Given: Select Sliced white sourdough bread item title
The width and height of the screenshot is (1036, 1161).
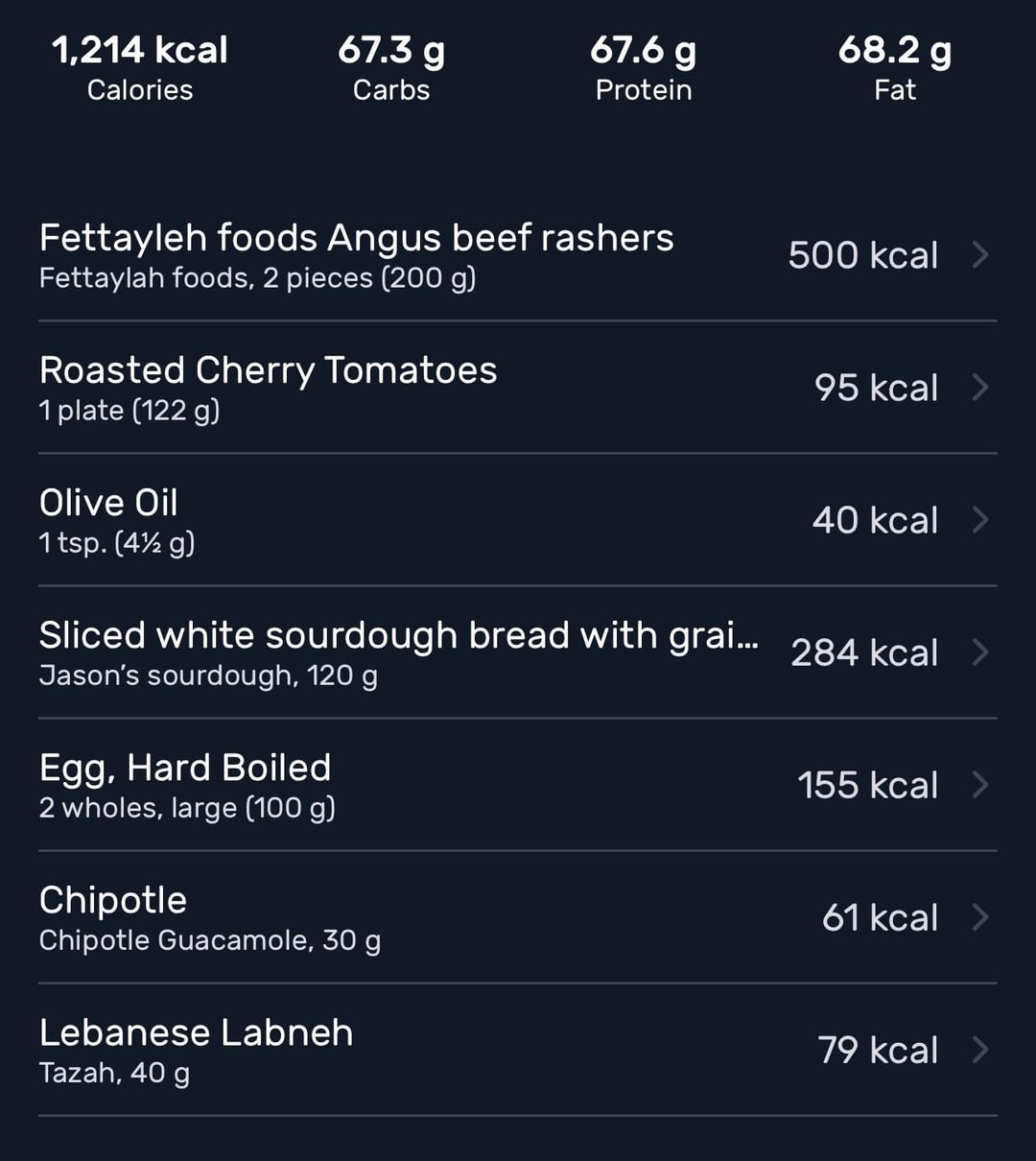Looking at the screenshot, I should click(x=398, y=636).
